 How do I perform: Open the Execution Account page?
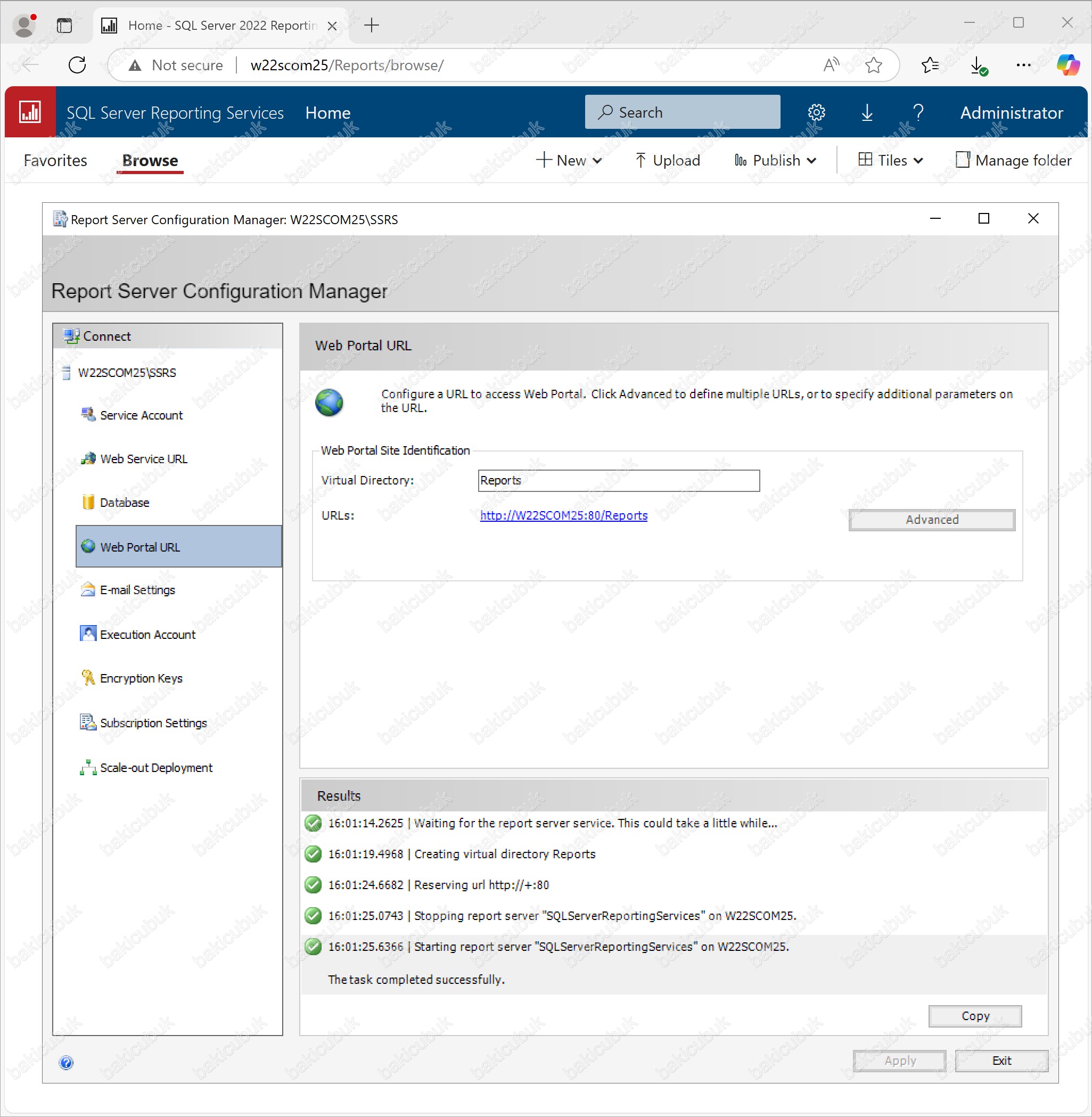[147, 634]
